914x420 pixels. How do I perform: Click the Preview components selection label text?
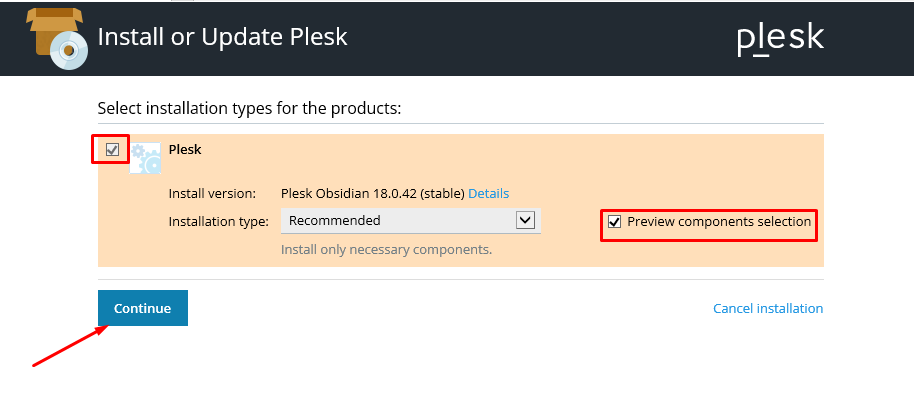[x=719, y=222]
